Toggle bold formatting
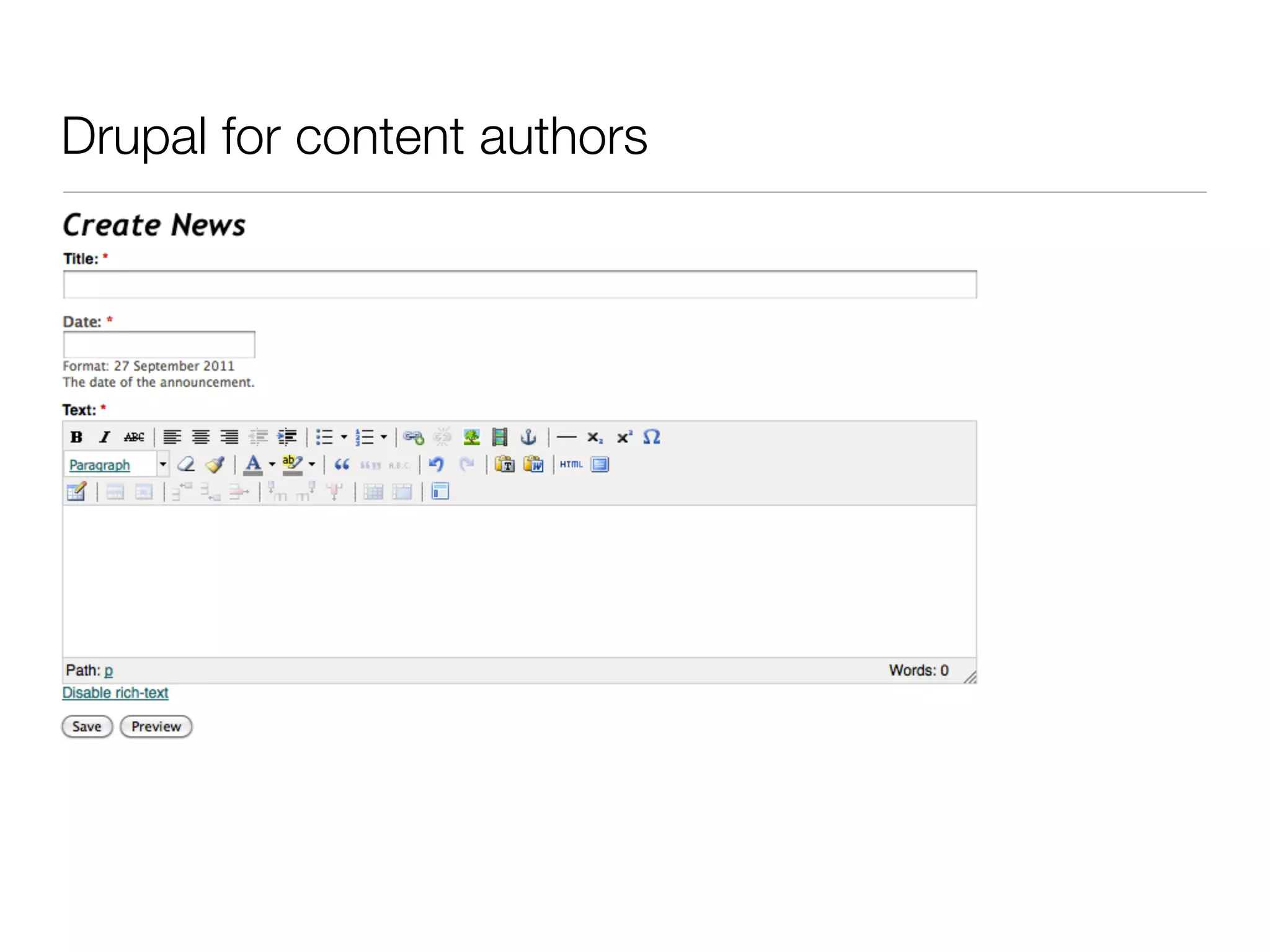 (76, 437)
